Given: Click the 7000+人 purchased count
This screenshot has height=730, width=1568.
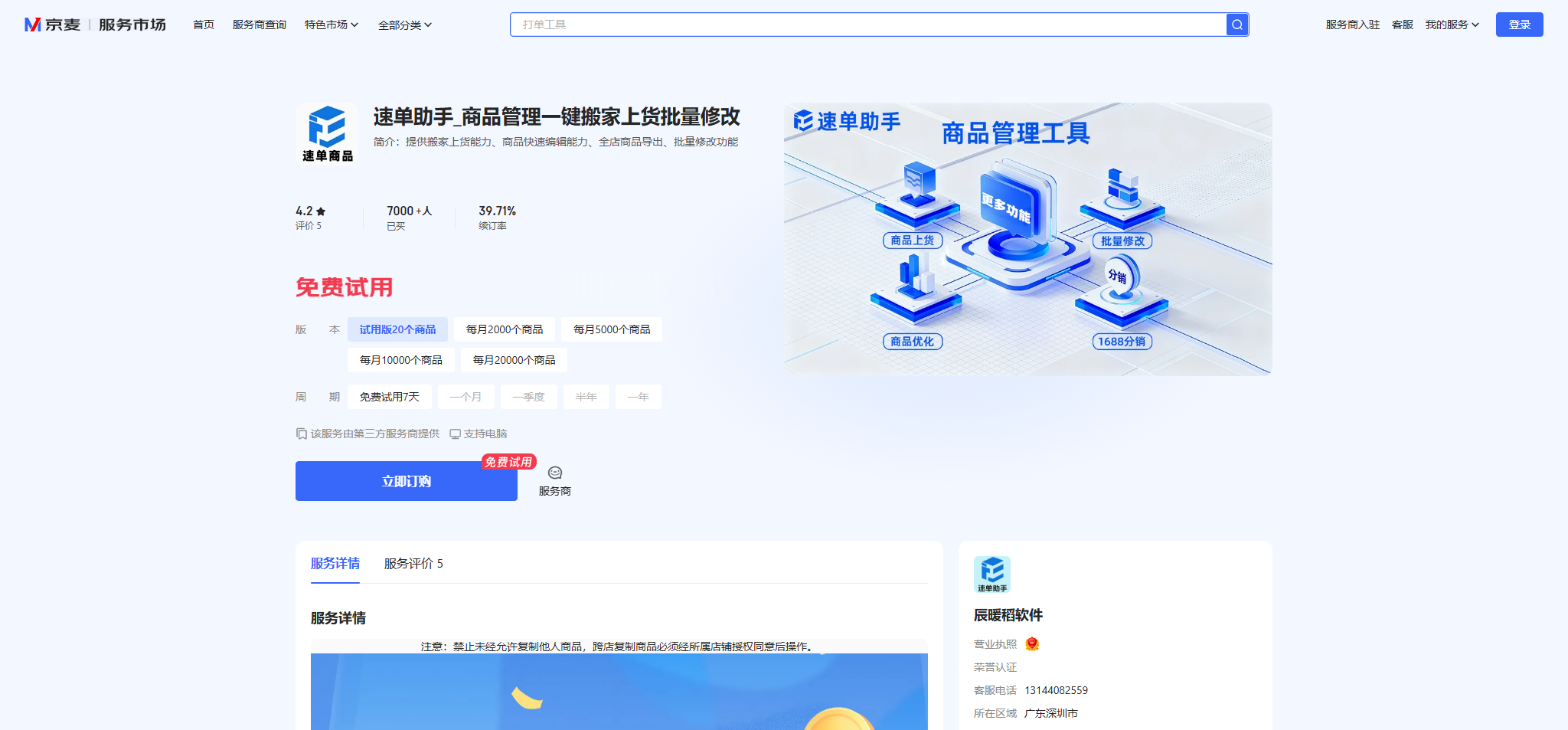Looking at the screenshot, I should tap(410, 211).
